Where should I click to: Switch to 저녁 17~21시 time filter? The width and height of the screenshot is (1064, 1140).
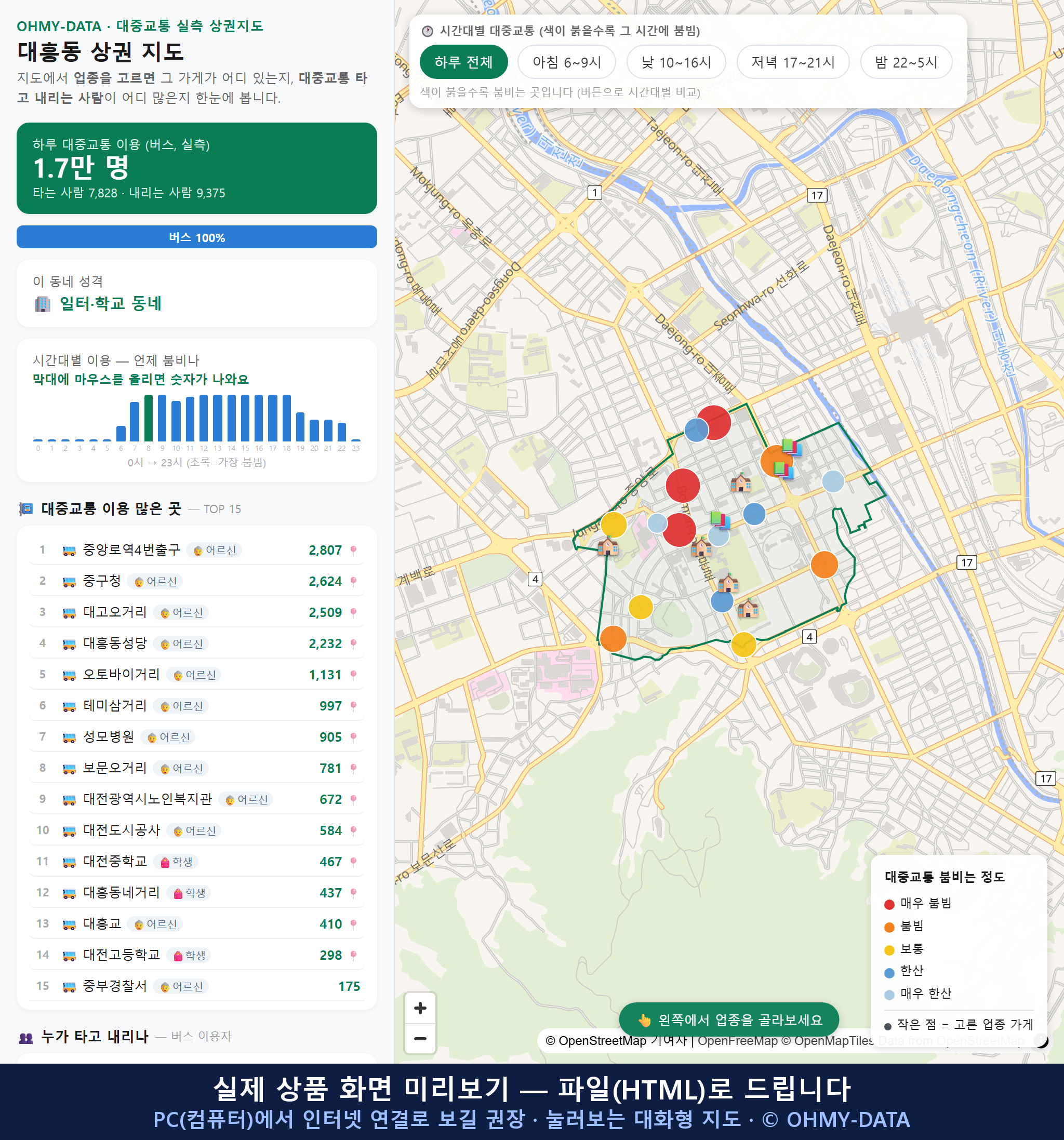[x=793, y=62]
